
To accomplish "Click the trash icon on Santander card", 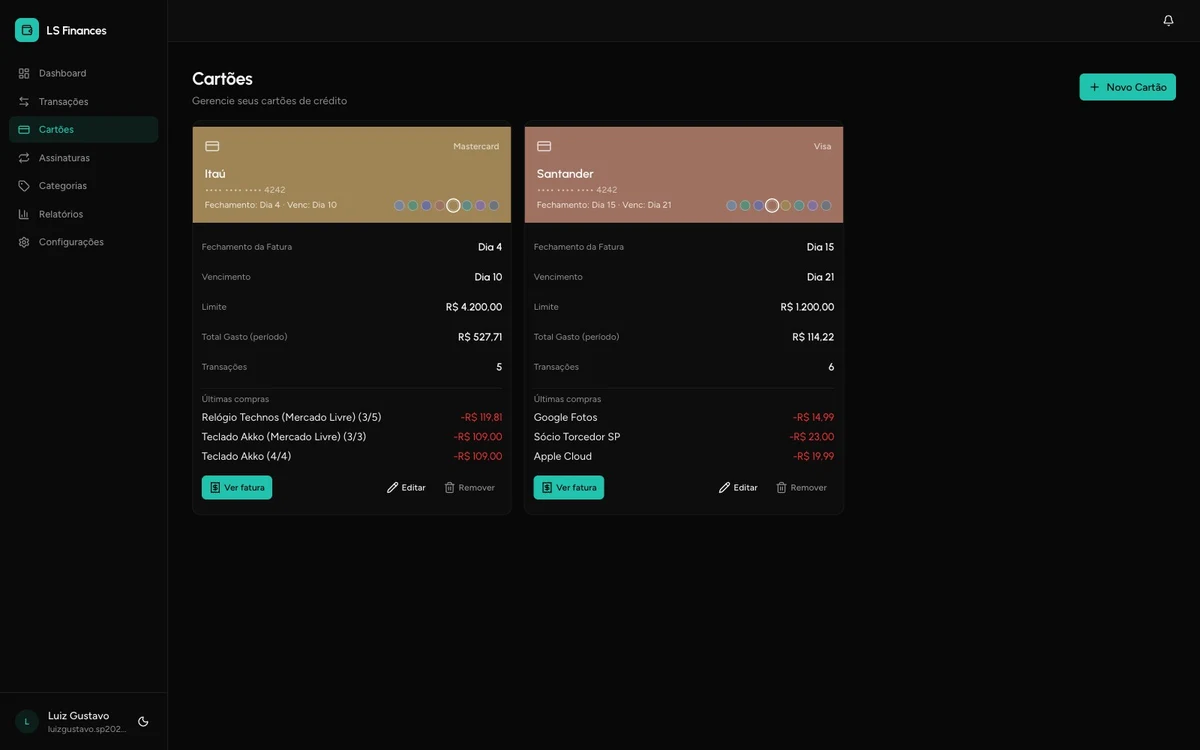I will [781, 487].
